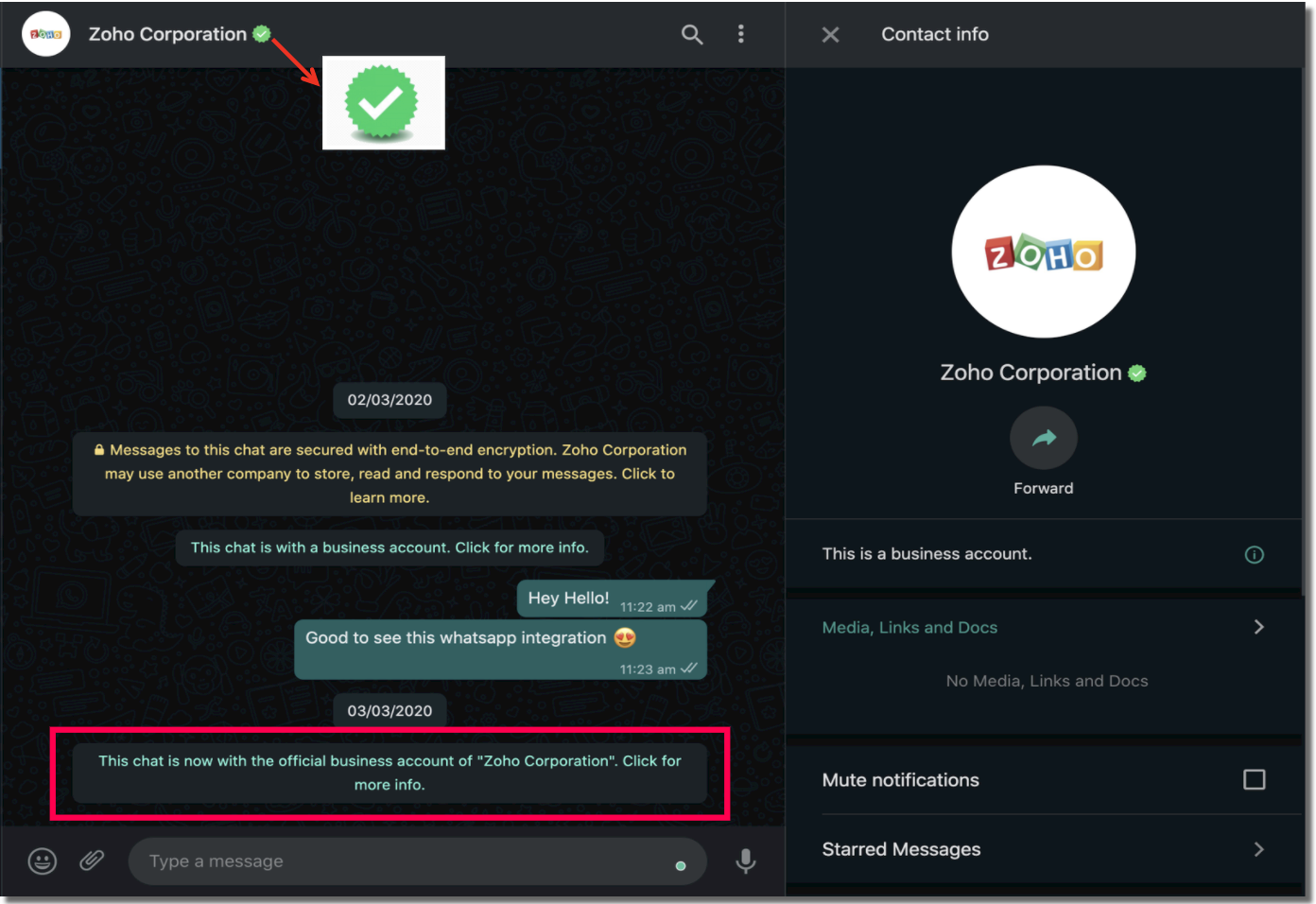Viewport: 1316px width, 904px height.
Task: Click the green verified badge in chat header
Action: click(x=262, y=34)
